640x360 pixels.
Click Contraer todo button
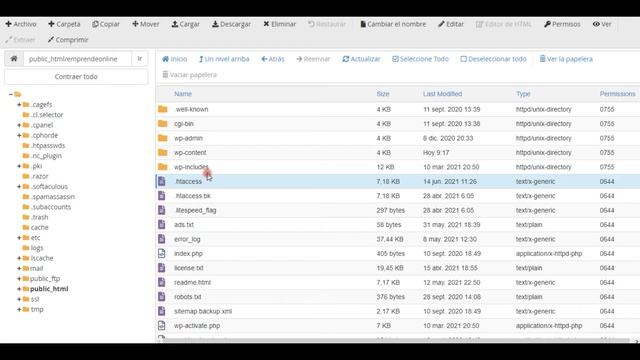pos(76,77)
